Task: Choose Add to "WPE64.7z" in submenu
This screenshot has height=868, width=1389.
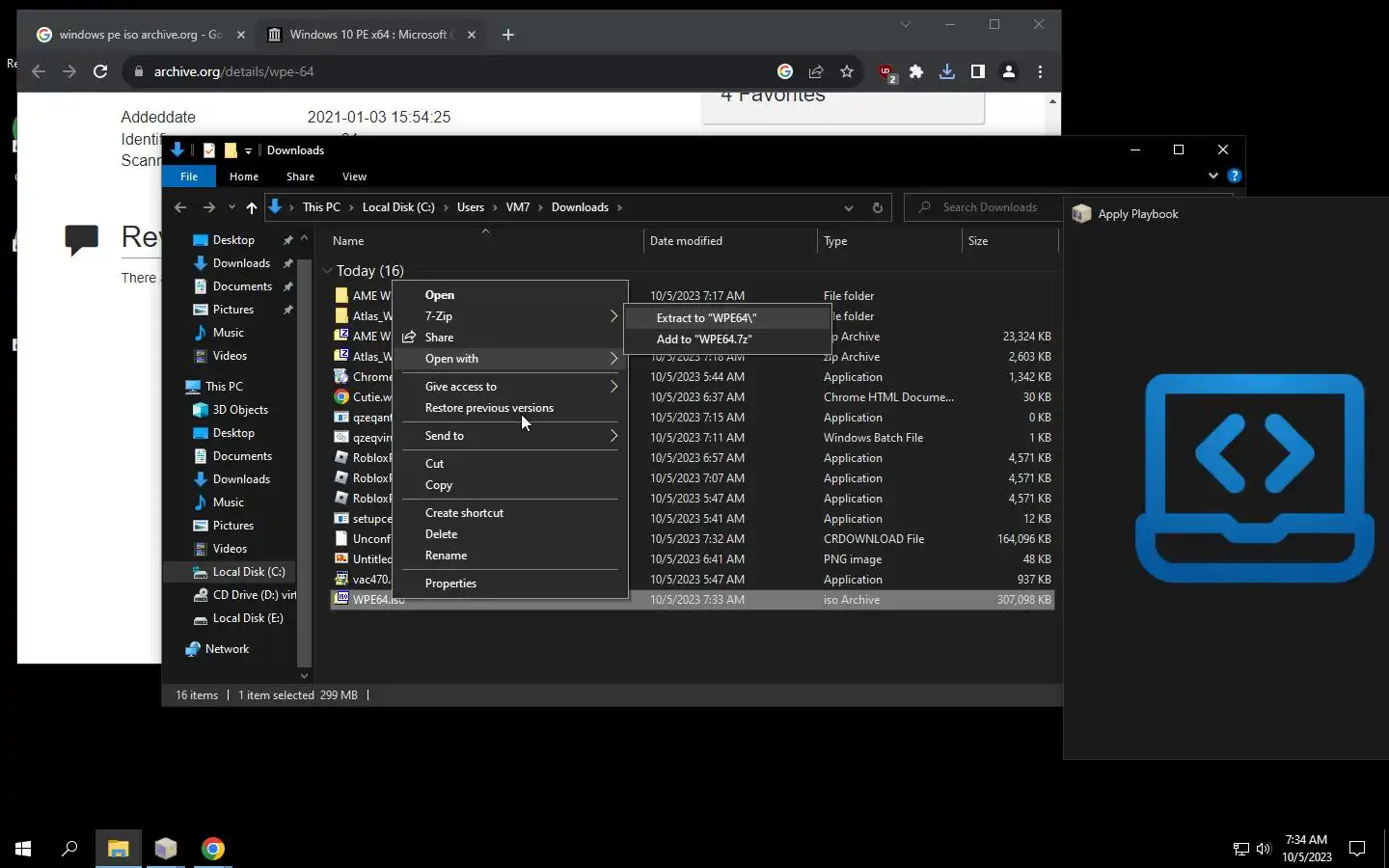Action: pyautogui.click(x=727, y=339)
